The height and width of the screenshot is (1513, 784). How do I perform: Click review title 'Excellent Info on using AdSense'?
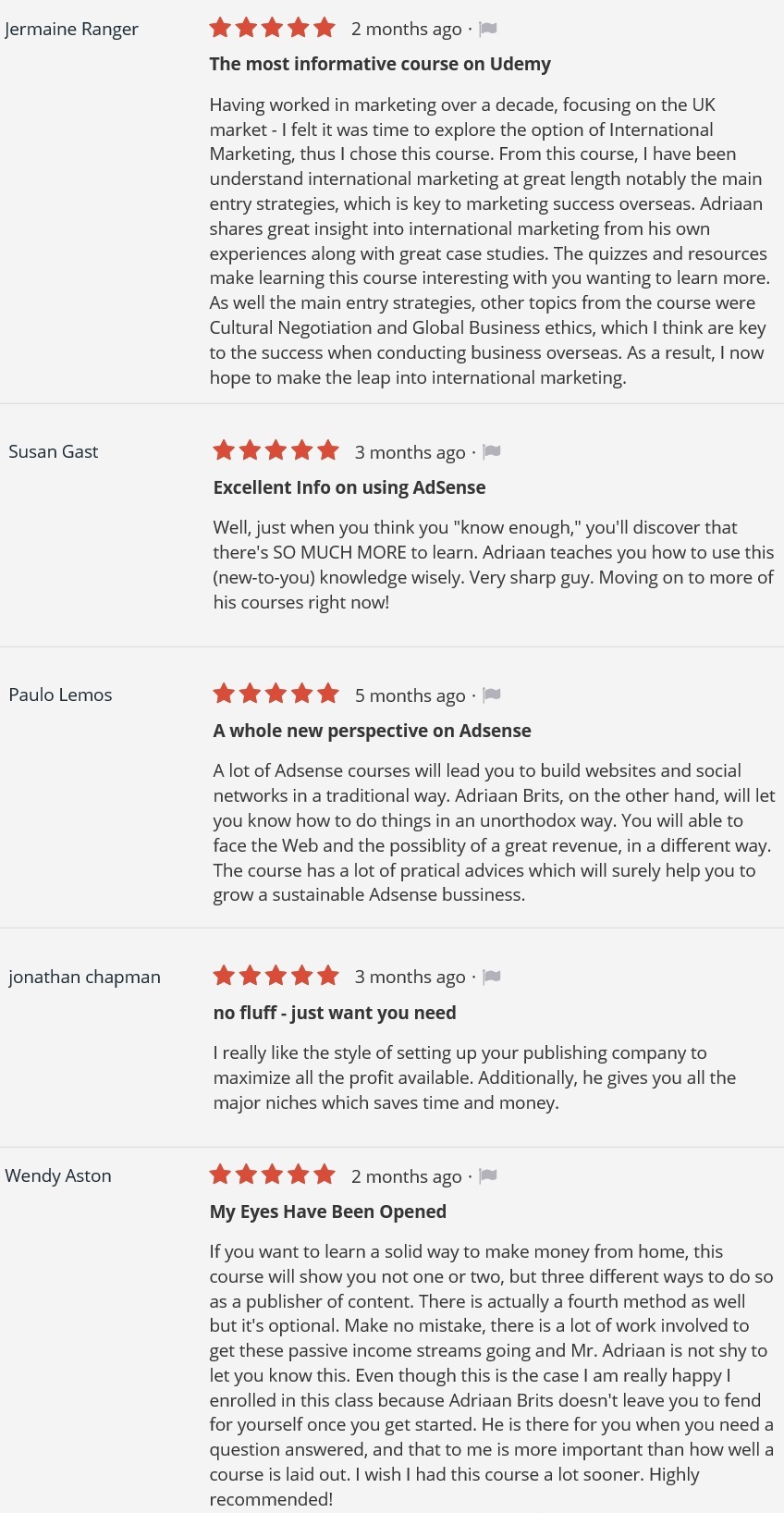349,487
